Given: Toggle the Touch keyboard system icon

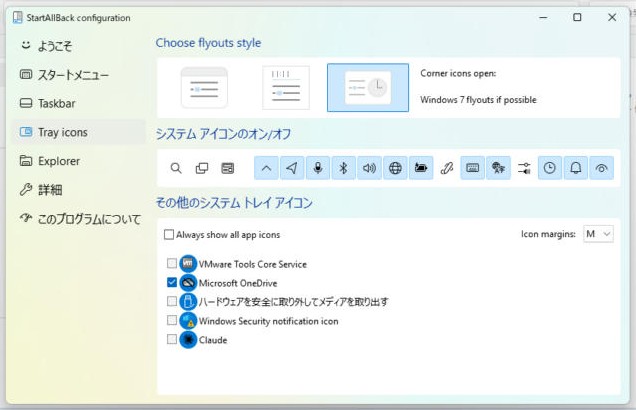Looking at the screenshot, I should click(x=473, y=168).
